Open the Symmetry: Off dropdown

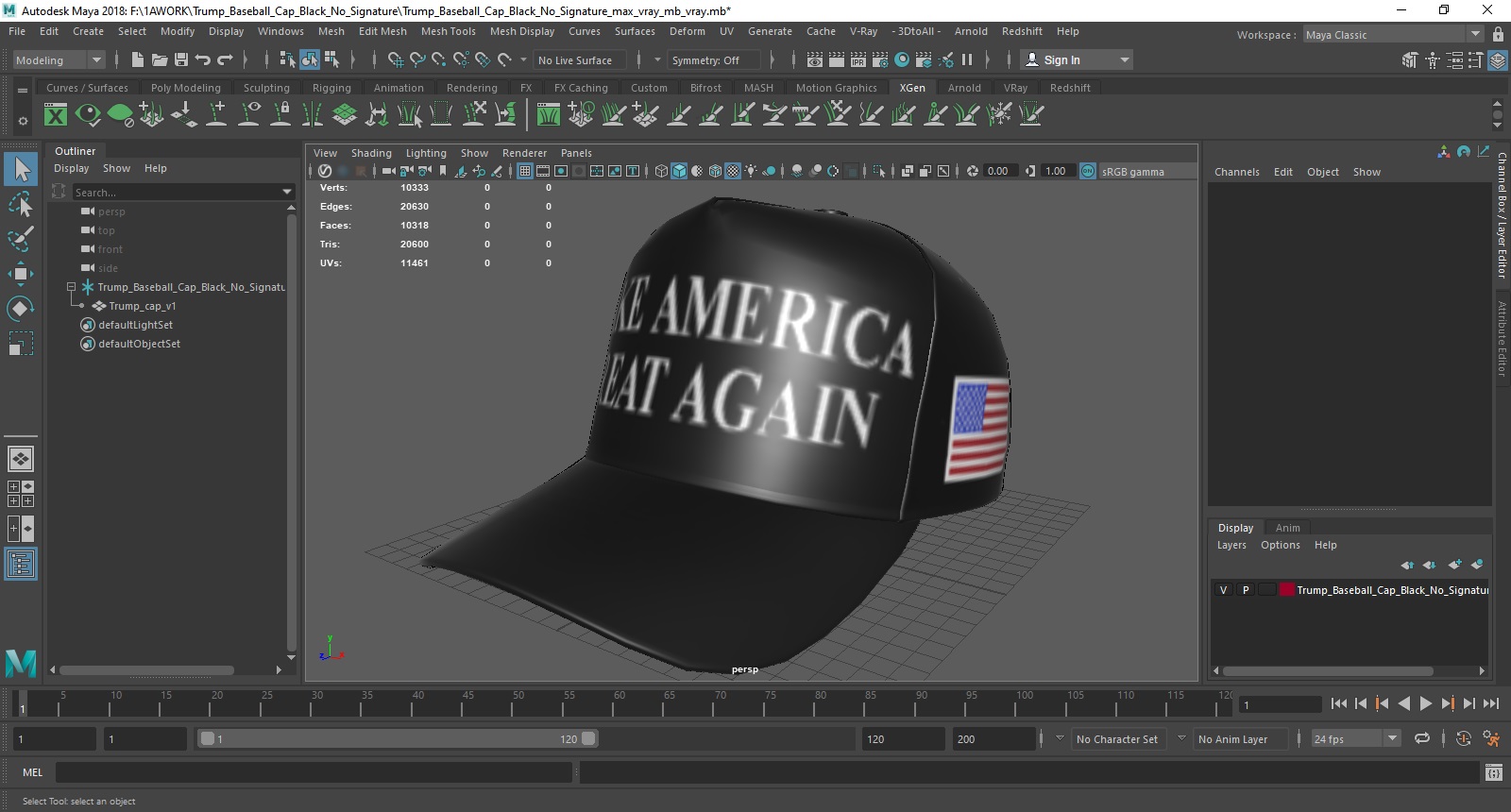716,59
